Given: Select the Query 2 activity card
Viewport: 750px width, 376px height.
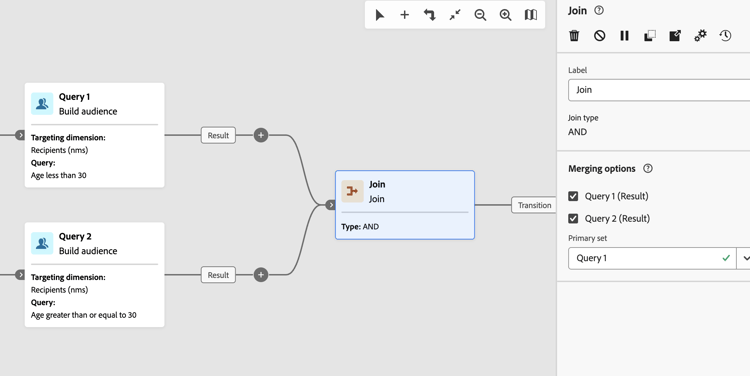Looking at the screenshot, I should click(x=95, y=275).
